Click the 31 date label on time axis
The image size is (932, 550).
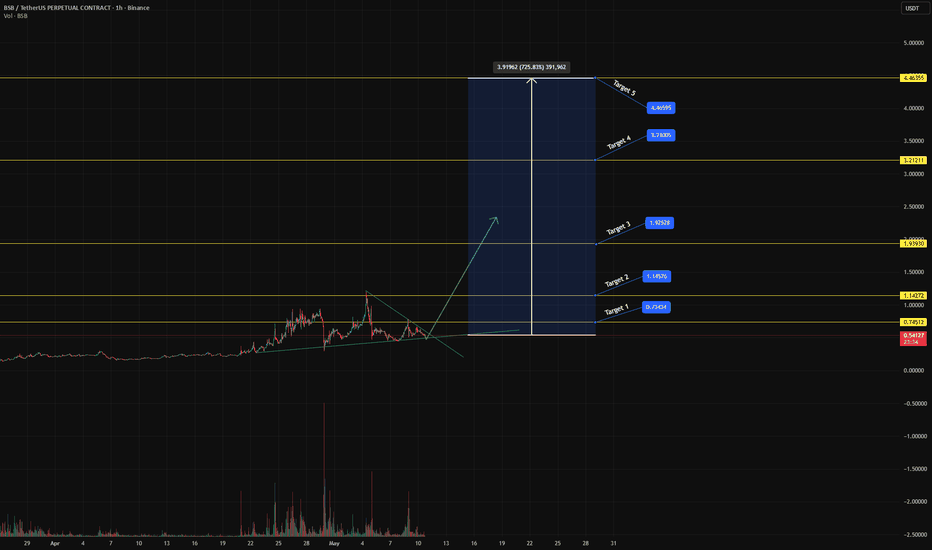point(613,543)
